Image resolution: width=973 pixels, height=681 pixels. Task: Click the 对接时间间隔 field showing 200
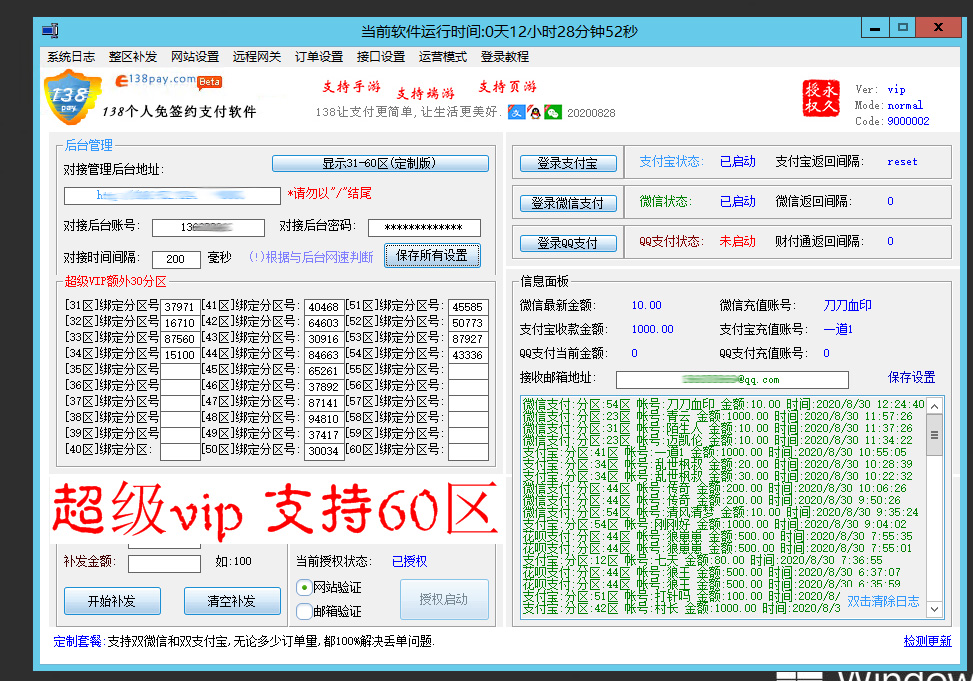(x=176, y=259)
